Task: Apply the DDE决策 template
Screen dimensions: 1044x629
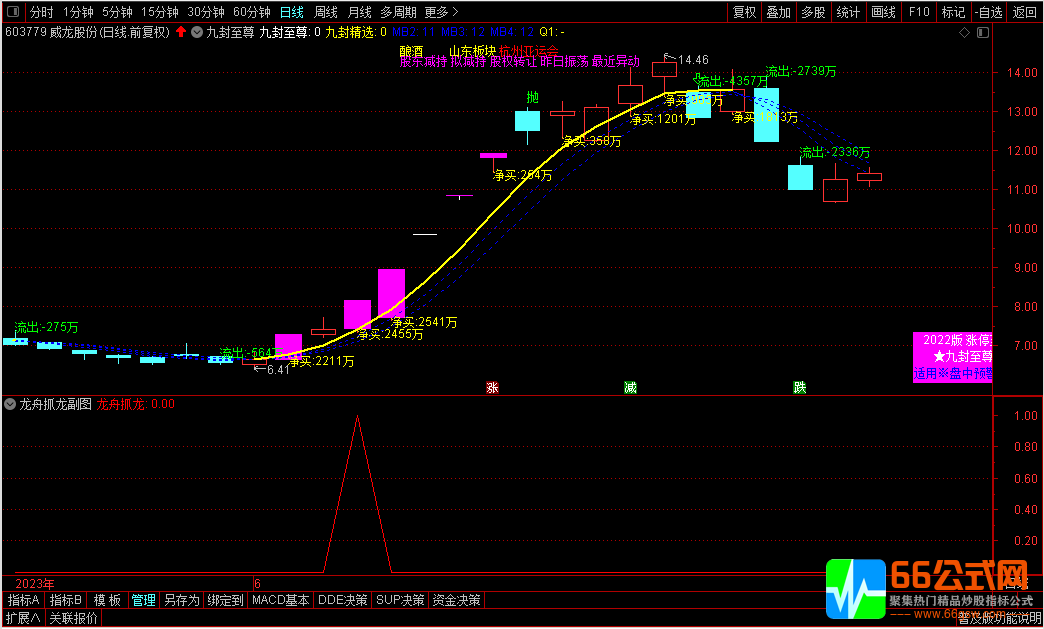Action: tap(342, 600)
